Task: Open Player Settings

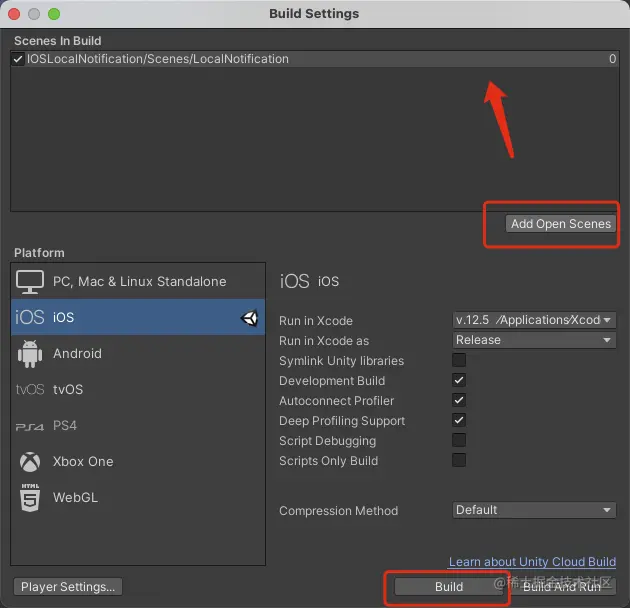Action: [68, 587]
